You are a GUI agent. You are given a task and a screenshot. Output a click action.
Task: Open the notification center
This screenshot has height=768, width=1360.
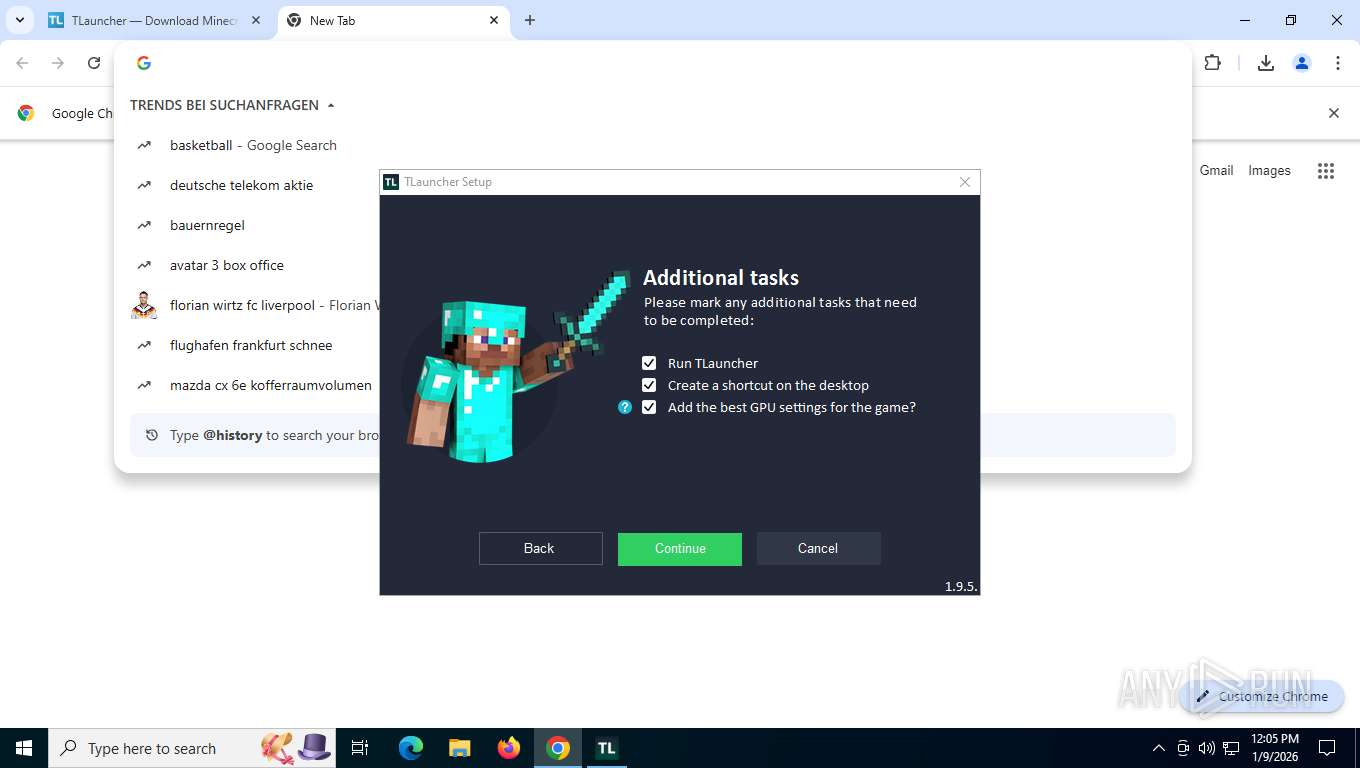click(x=1327, y=748)
